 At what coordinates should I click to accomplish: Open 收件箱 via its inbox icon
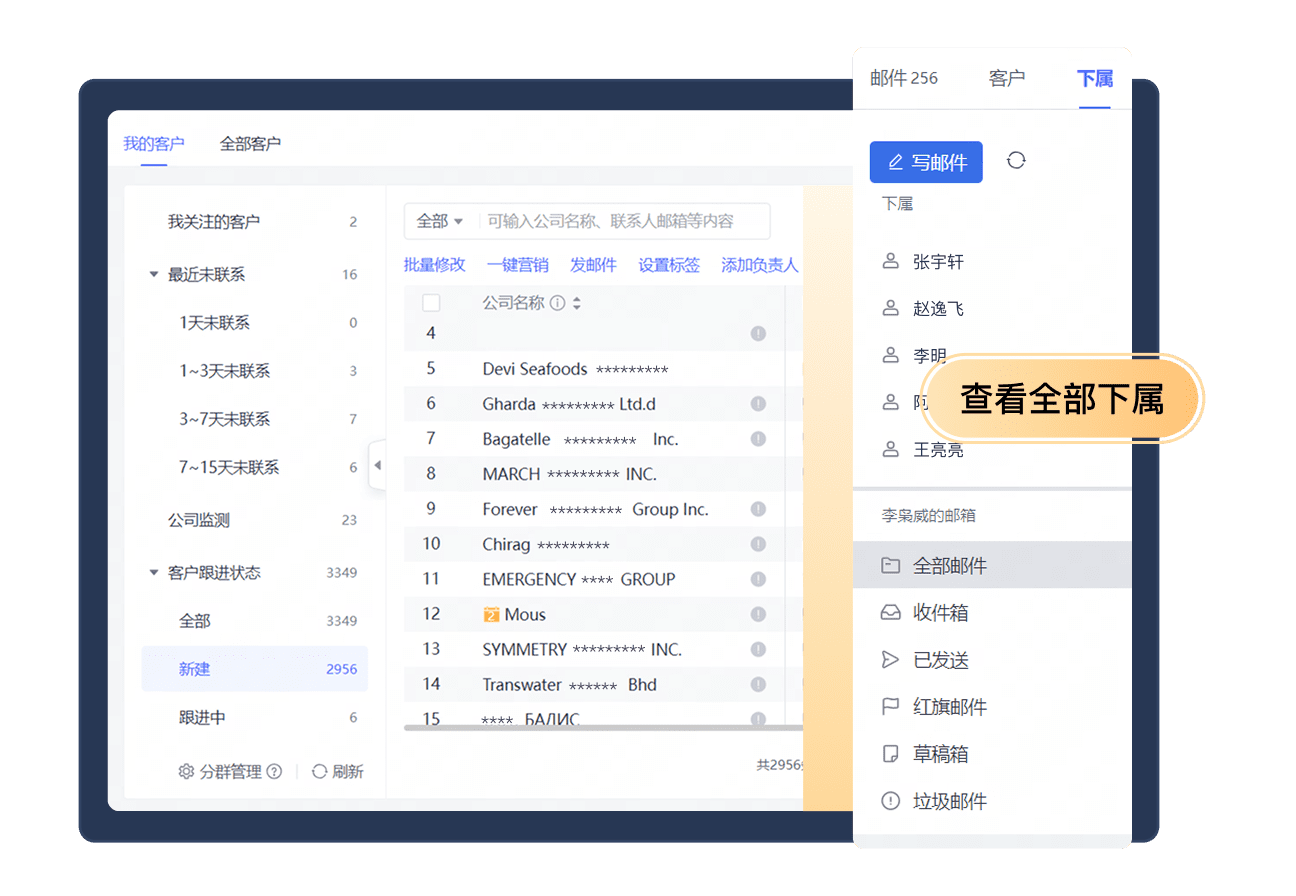891,612
